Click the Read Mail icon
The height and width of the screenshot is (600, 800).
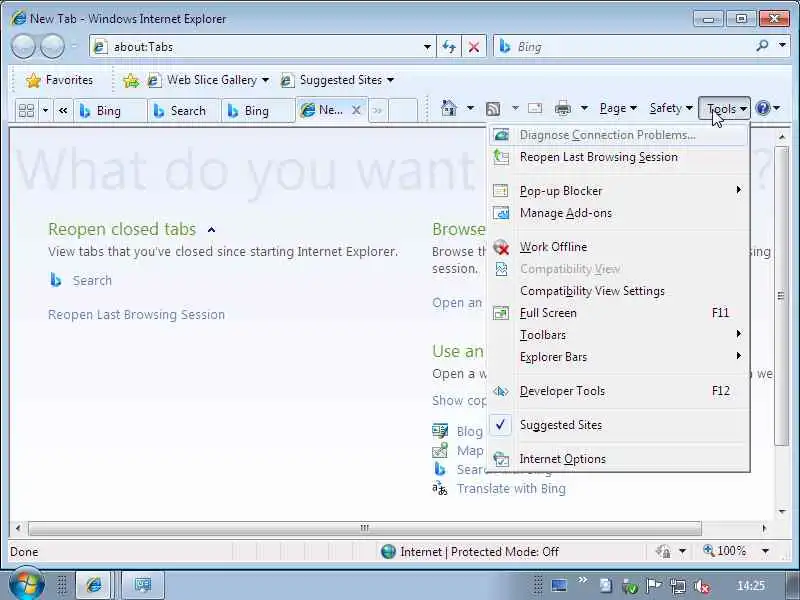coord(535,108)
